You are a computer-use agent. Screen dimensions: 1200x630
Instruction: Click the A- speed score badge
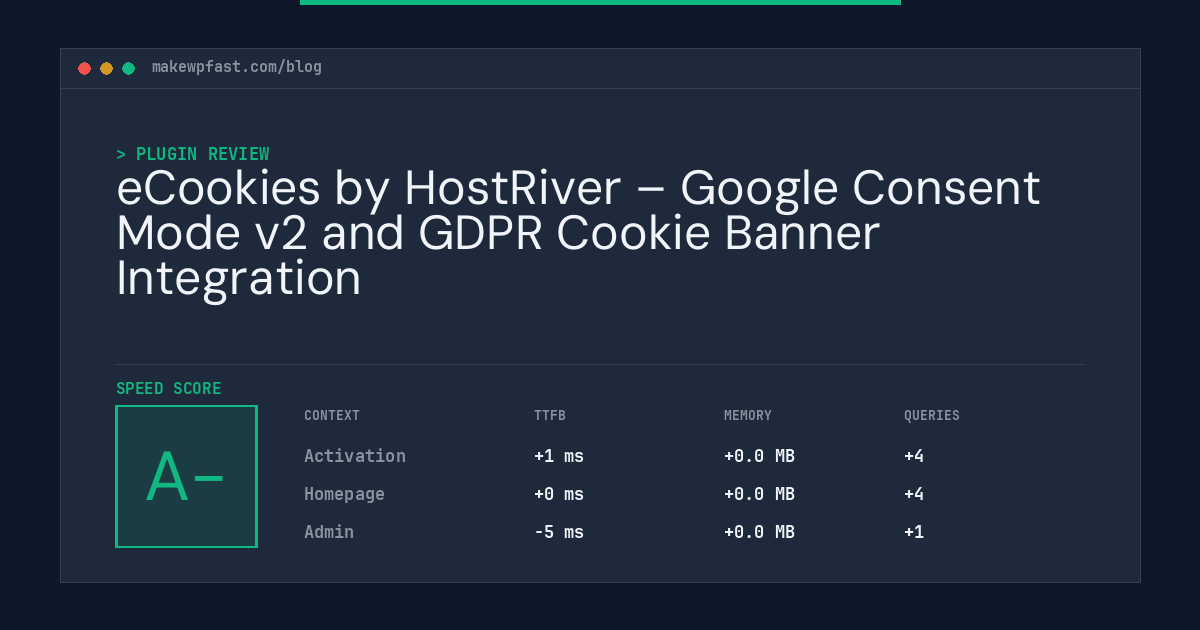click(186, 476)
